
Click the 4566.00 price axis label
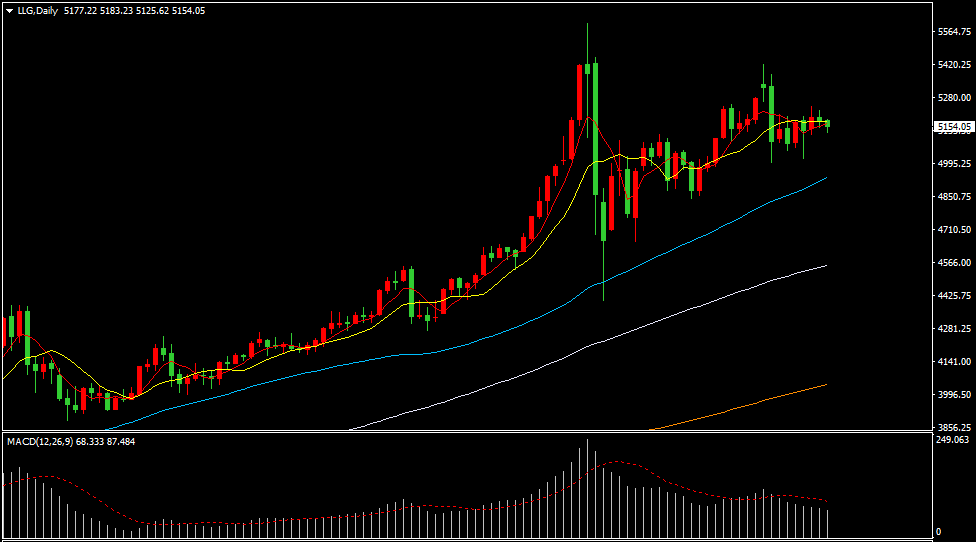pos(954,263)
